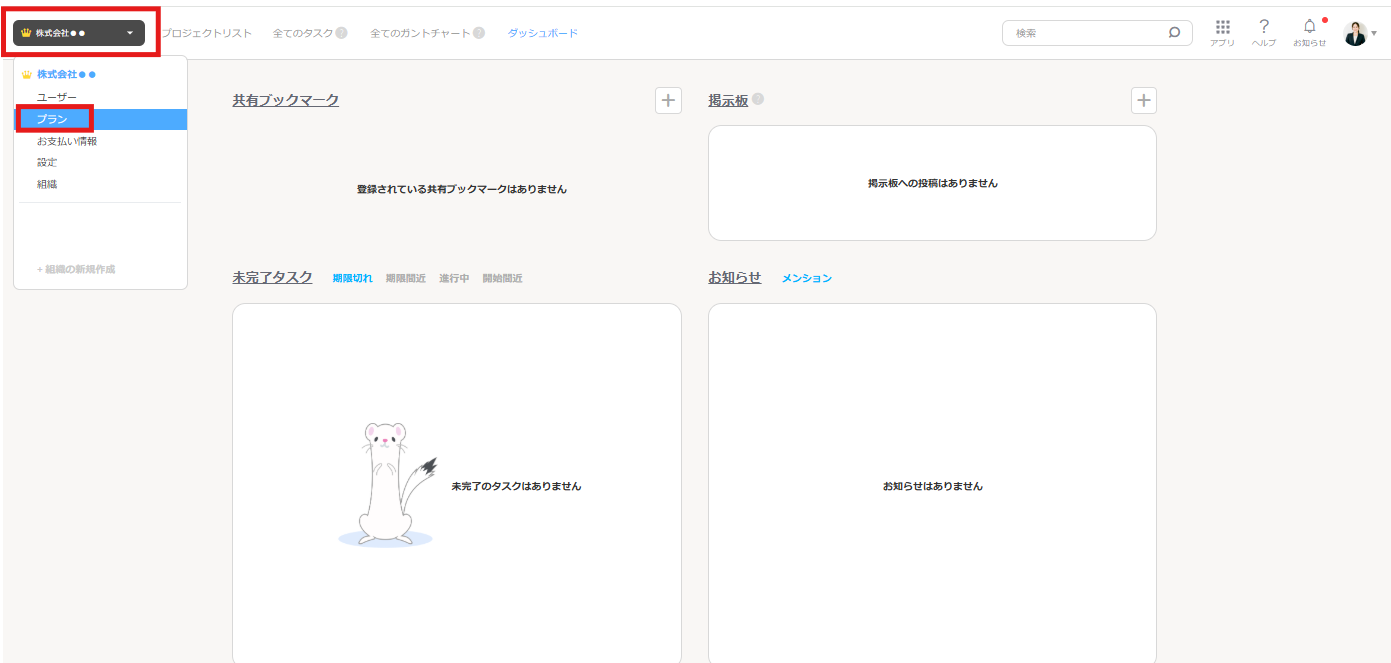The width and height of the screenshot is (1391, 663).
Task: Click help badge beside 全てのタスク
Action: click(x=342, y=33)
